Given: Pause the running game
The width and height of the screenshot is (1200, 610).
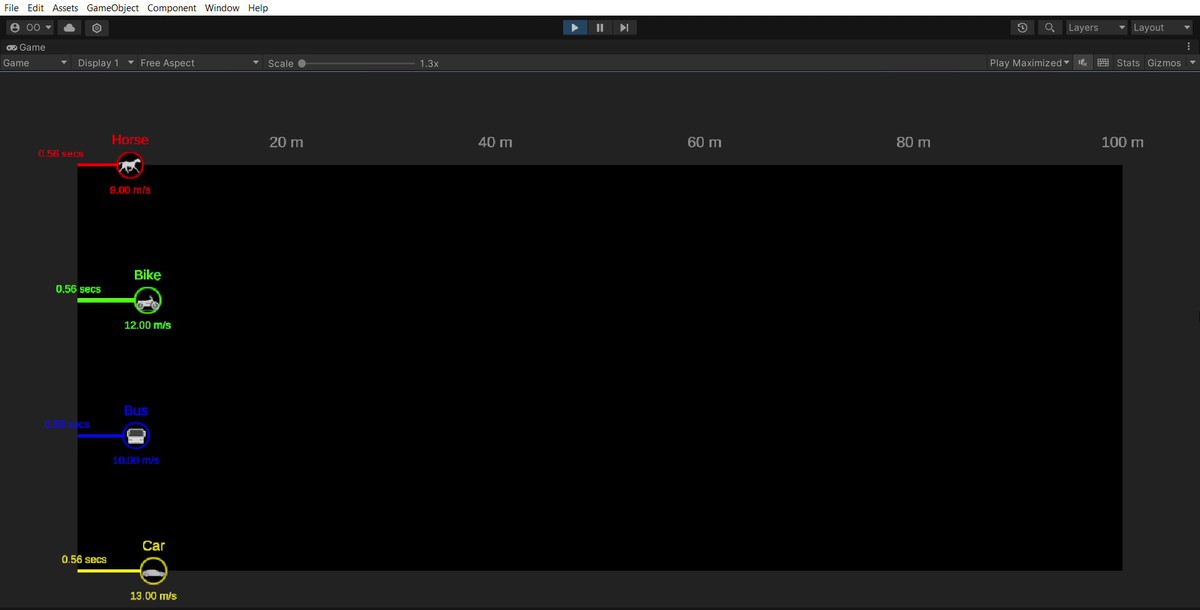Looking at the screenshot, I should coord(599,28).
